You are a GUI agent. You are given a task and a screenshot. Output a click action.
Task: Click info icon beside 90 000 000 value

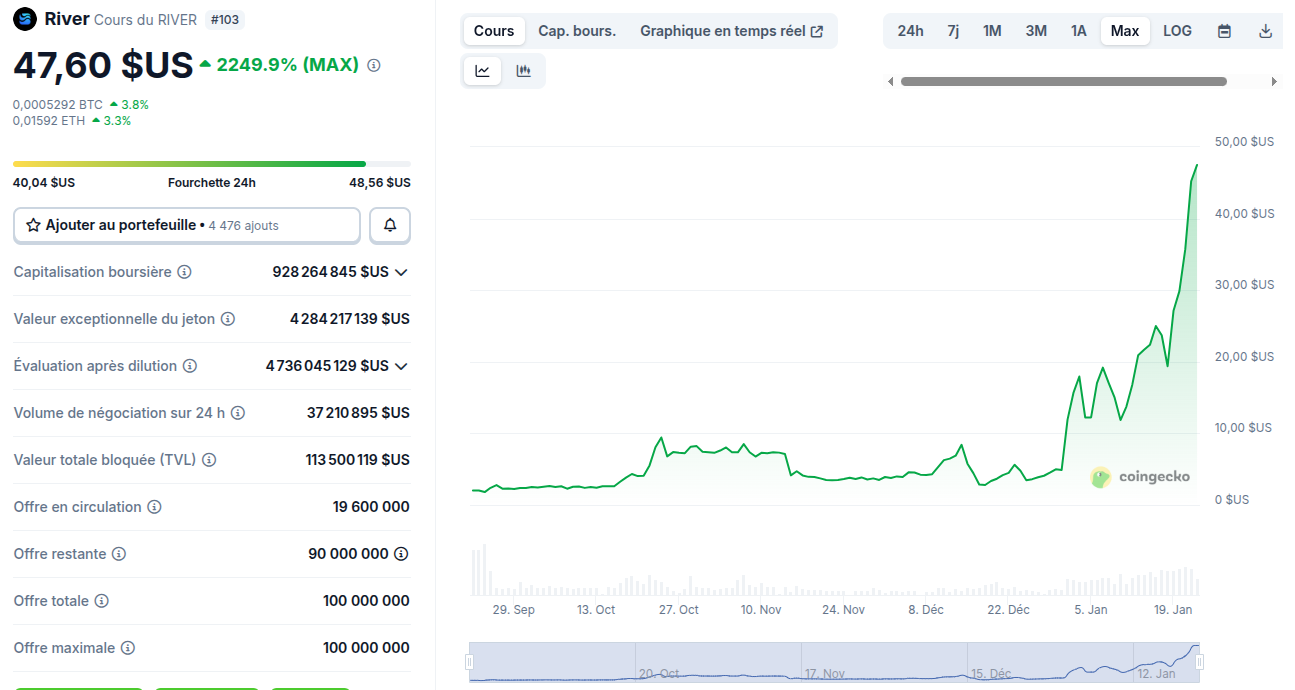pyautogui.click(x=401, y=554)
